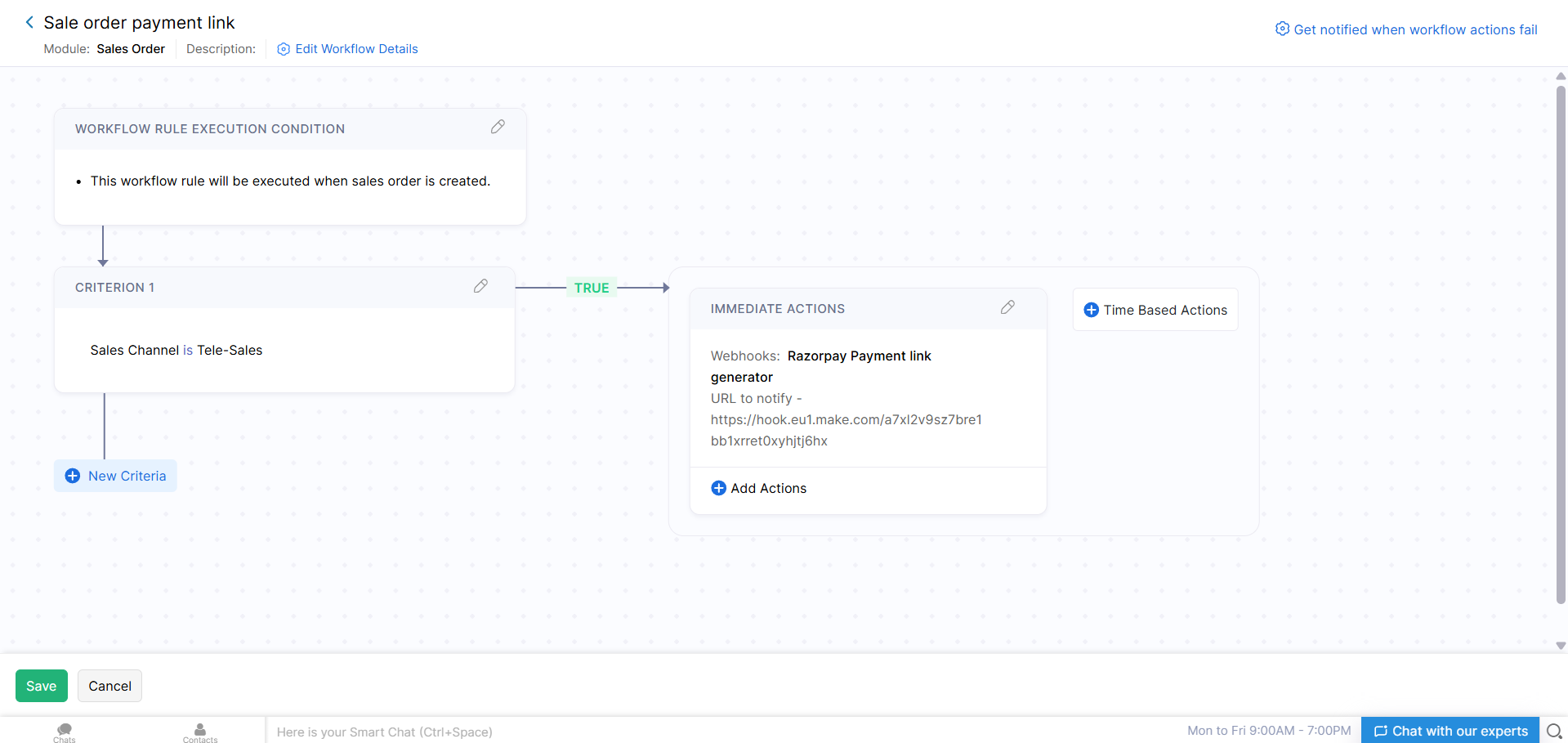1568x743 pixels.
Task: Click scrollbar down arrow
Action: (x=1561, y=646)
